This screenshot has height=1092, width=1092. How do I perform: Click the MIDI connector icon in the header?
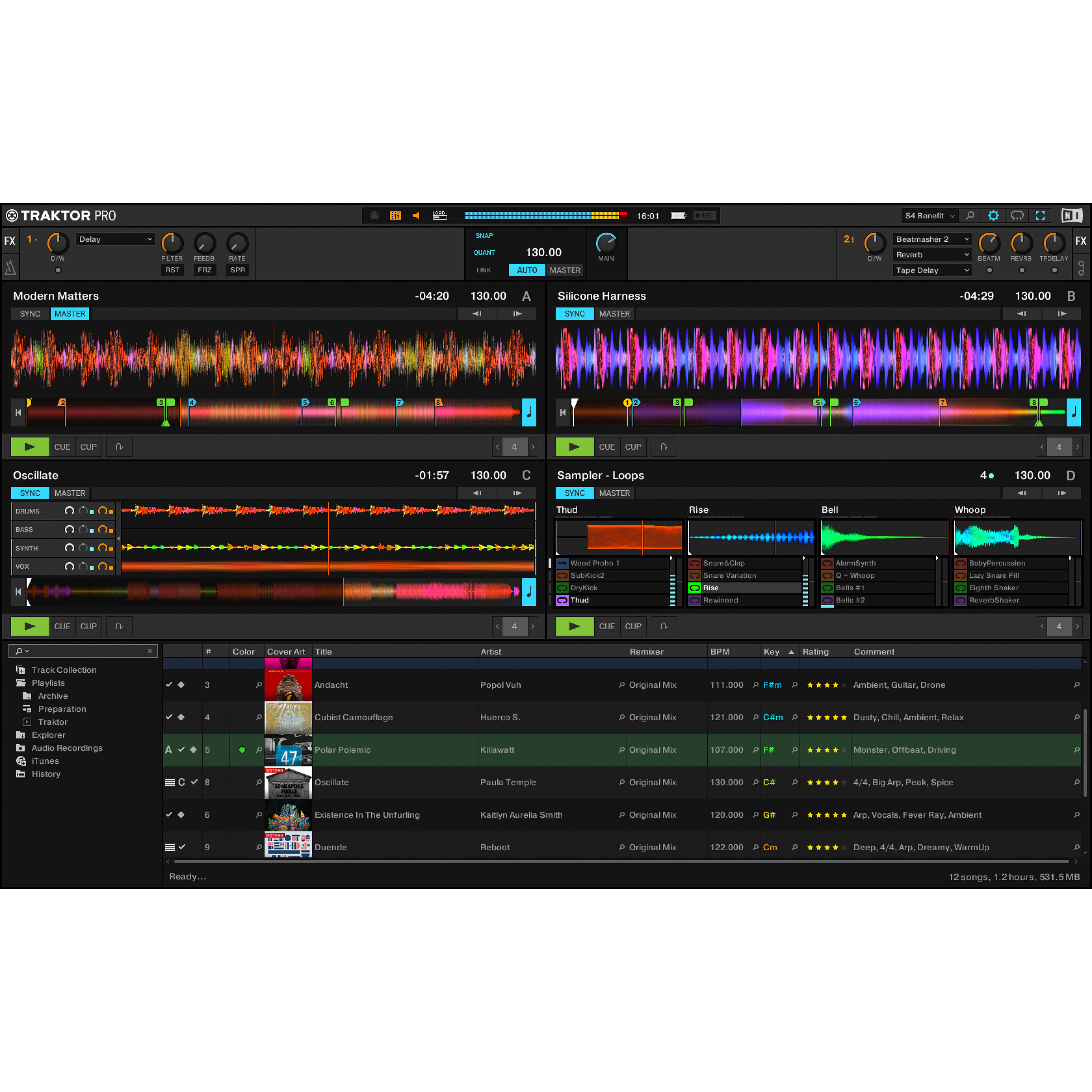[374, 215]
